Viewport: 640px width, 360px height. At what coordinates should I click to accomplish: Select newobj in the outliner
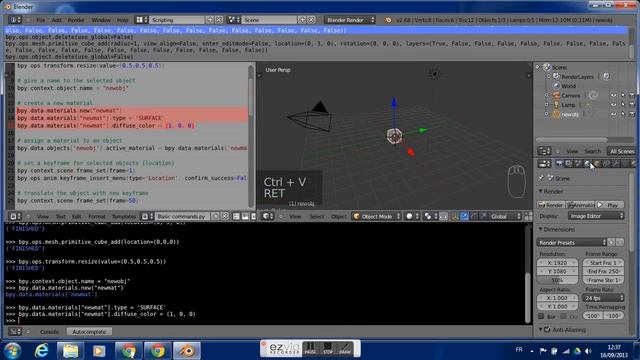(x=570, y=114)
